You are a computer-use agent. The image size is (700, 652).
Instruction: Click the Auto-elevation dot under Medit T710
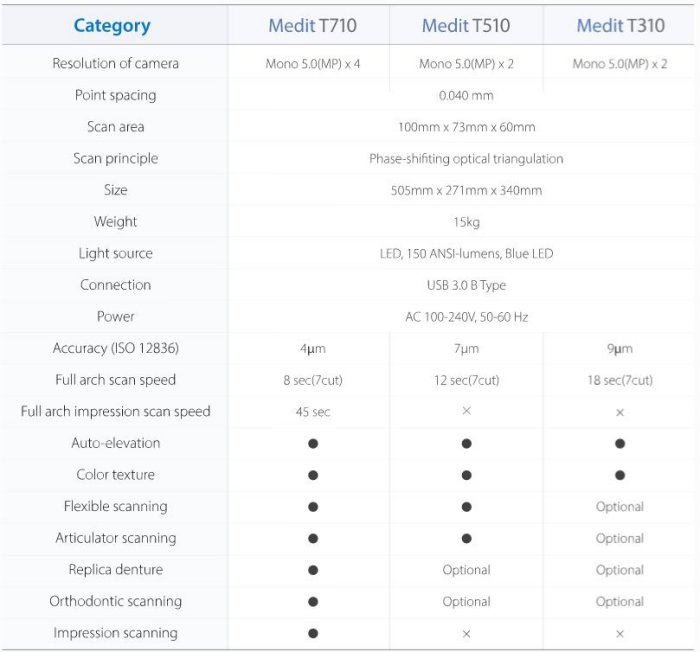tap(313, 443)
